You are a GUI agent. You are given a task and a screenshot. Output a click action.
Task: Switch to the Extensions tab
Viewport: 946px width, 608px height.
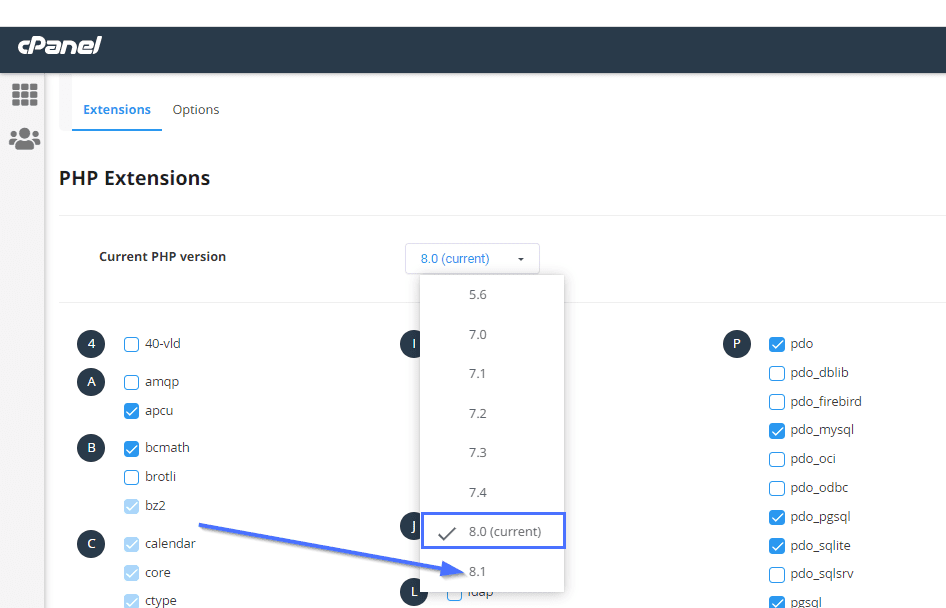point(117,110)
